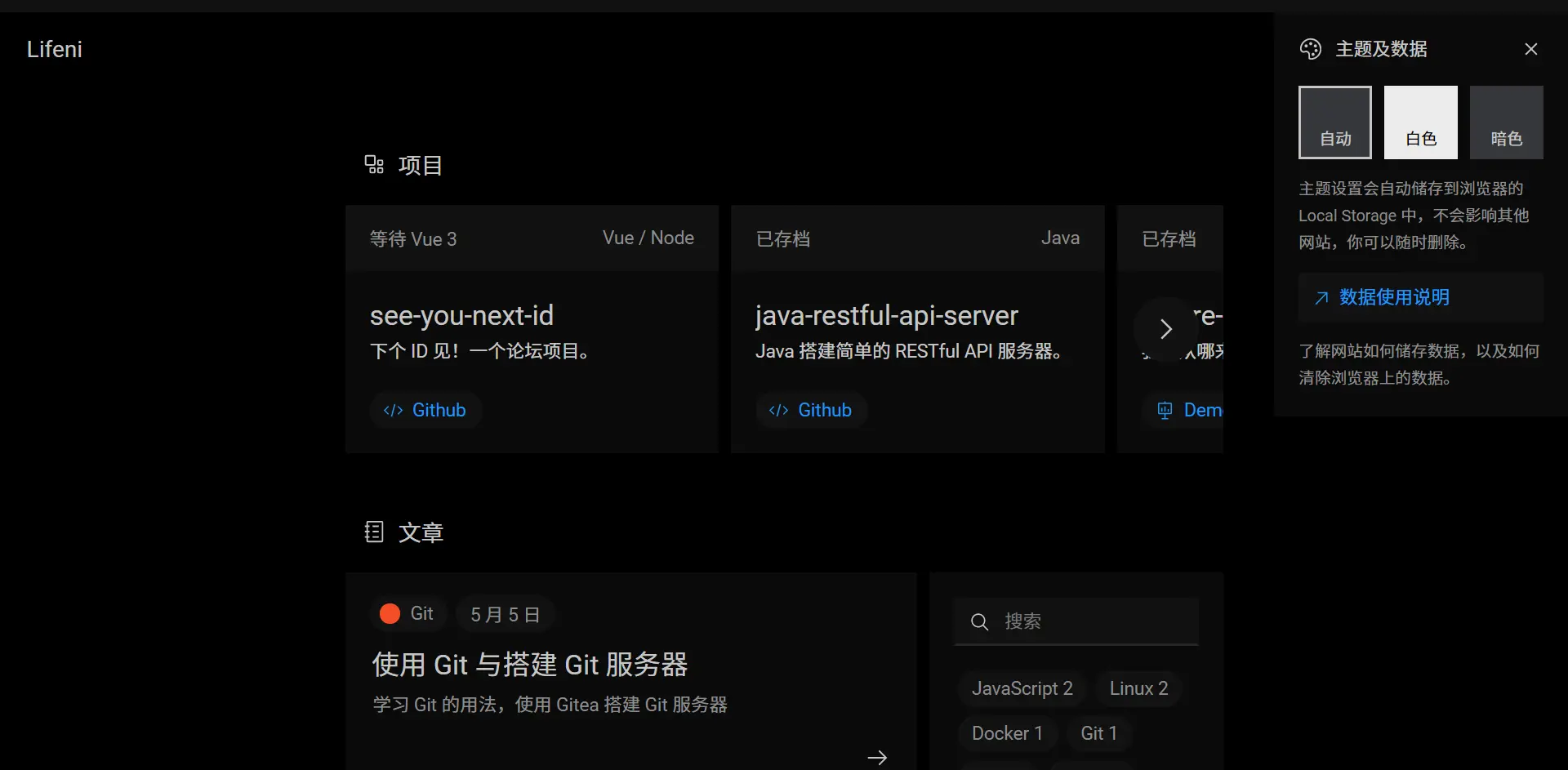Select the 自动 theme option
Image resolution: width=1568 pixels, height=770 pixels.
pos(1334,122)
